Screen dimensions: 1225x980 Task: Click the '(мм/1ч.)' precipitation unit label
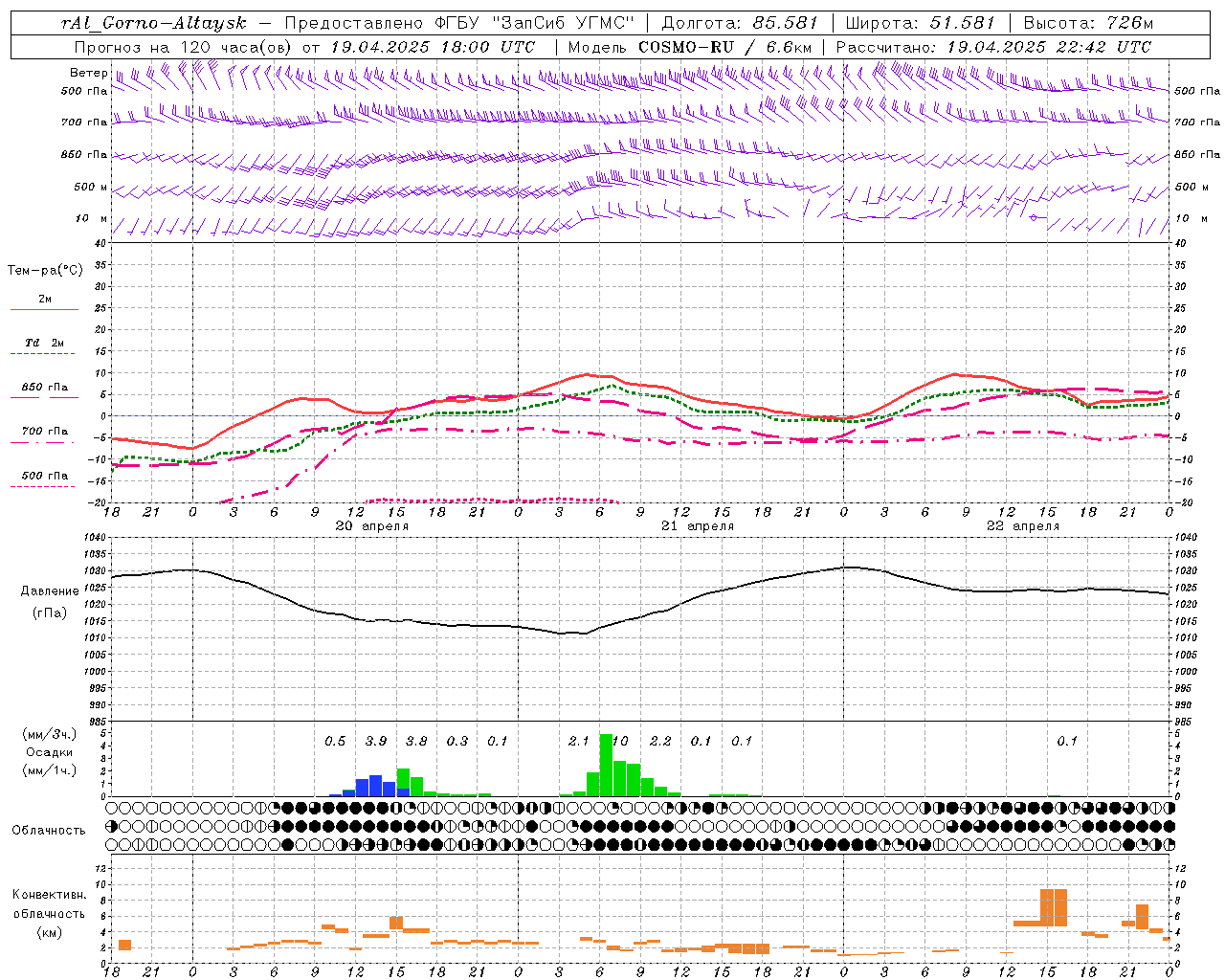(x=49, y=770)
